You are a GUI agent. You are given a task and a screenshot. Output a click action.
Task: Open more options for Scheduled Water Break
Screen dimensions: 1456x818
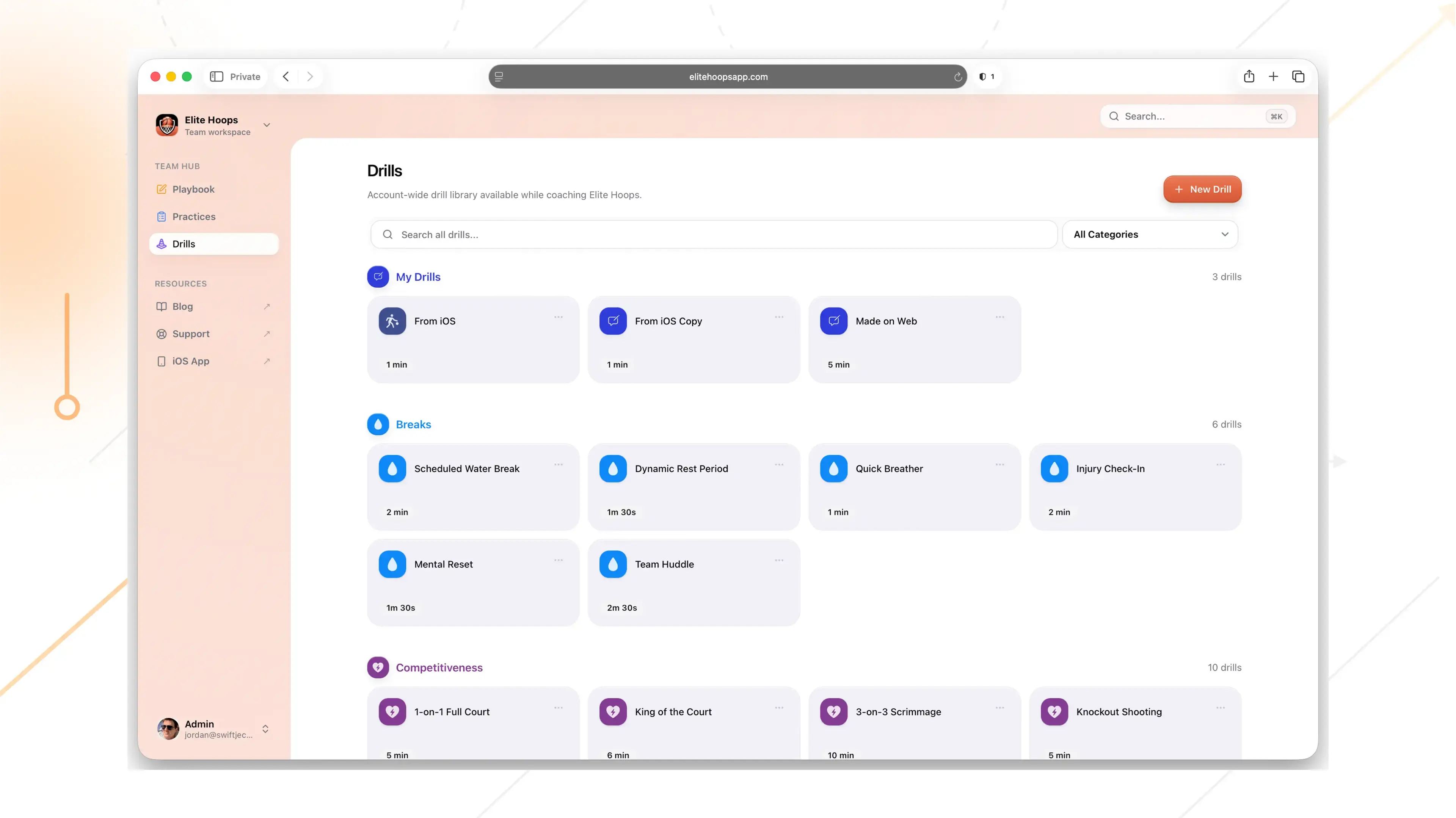pyautogui.click(x=559, y=464)
